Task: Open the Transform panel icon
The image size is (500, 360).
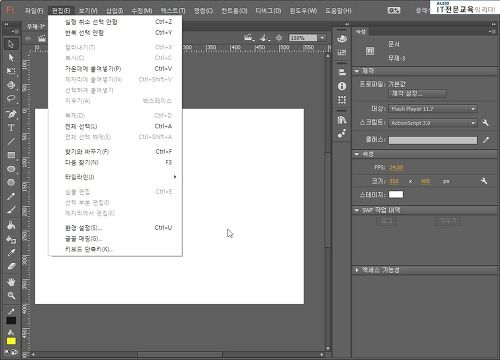Action: pyautogui.click(x=342, y=100)
